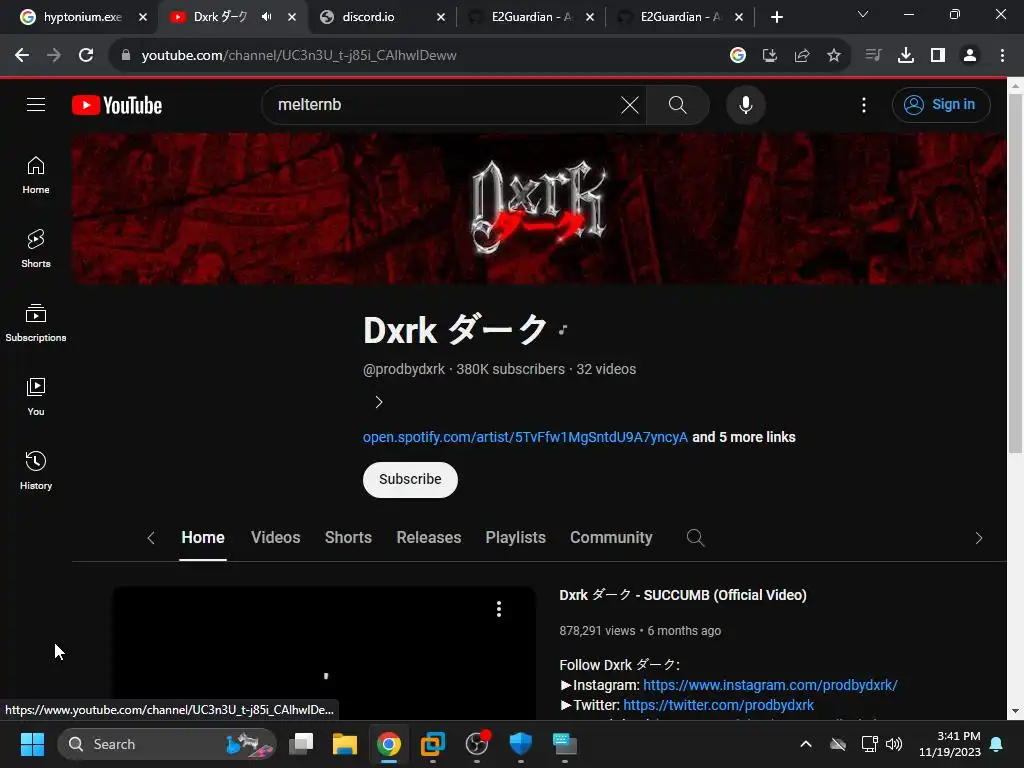Screen dimensions: 1024x768
Task: Click install app icon in address bar
Action: (x=769, y=56)
